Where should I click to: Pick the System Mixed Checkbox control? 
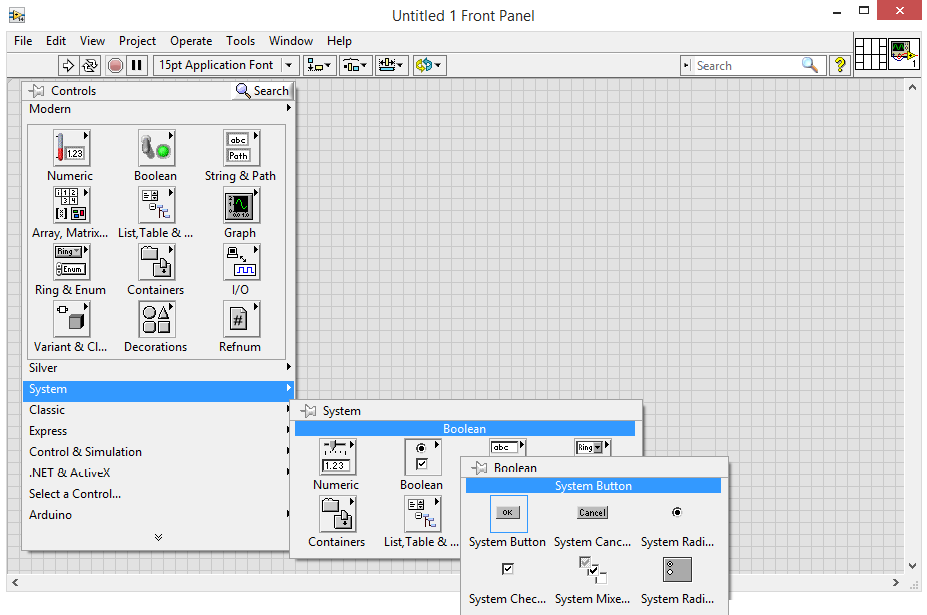[593, 570]
